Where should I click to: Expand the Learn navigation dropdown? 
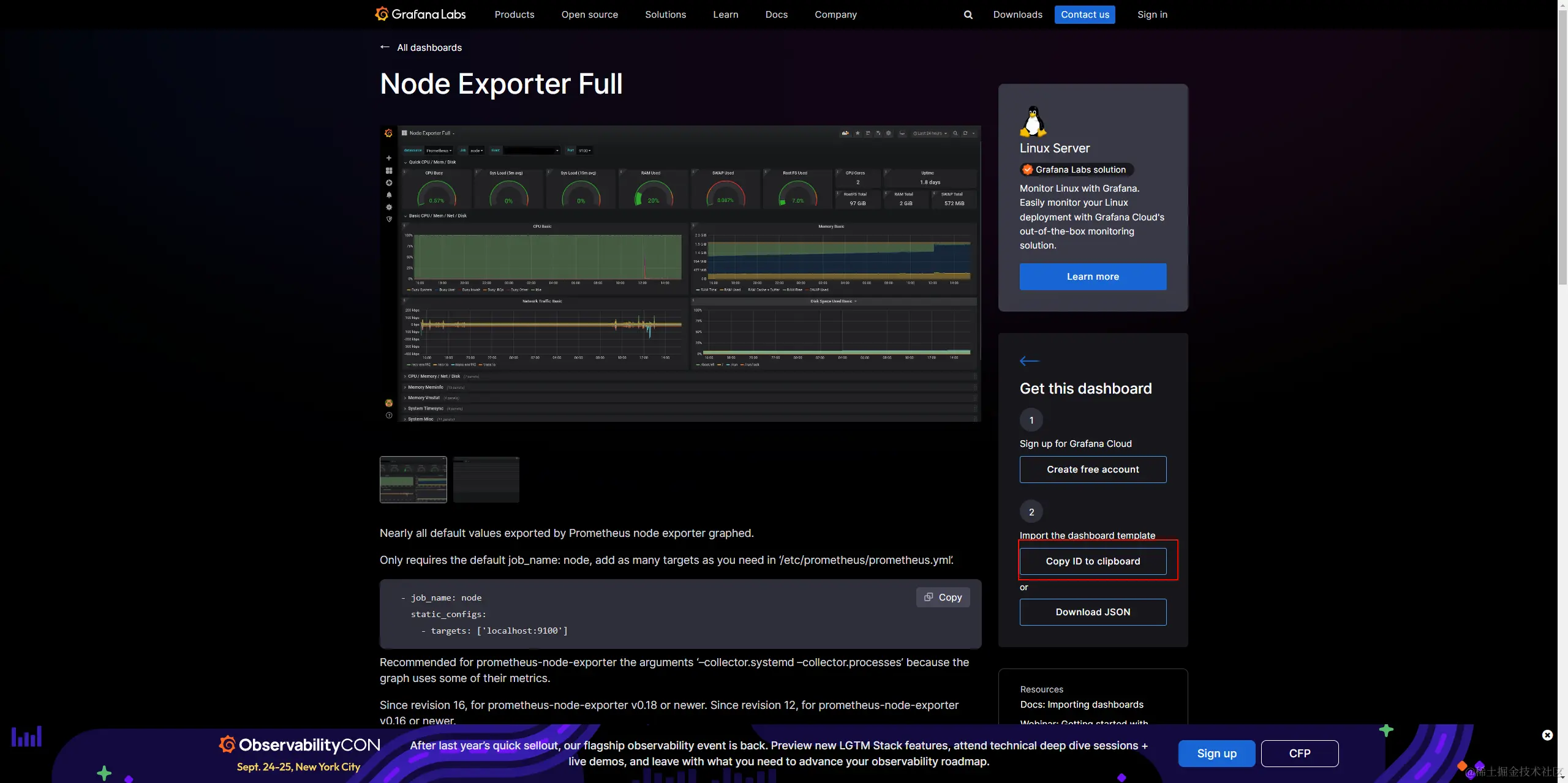point(725,15)
